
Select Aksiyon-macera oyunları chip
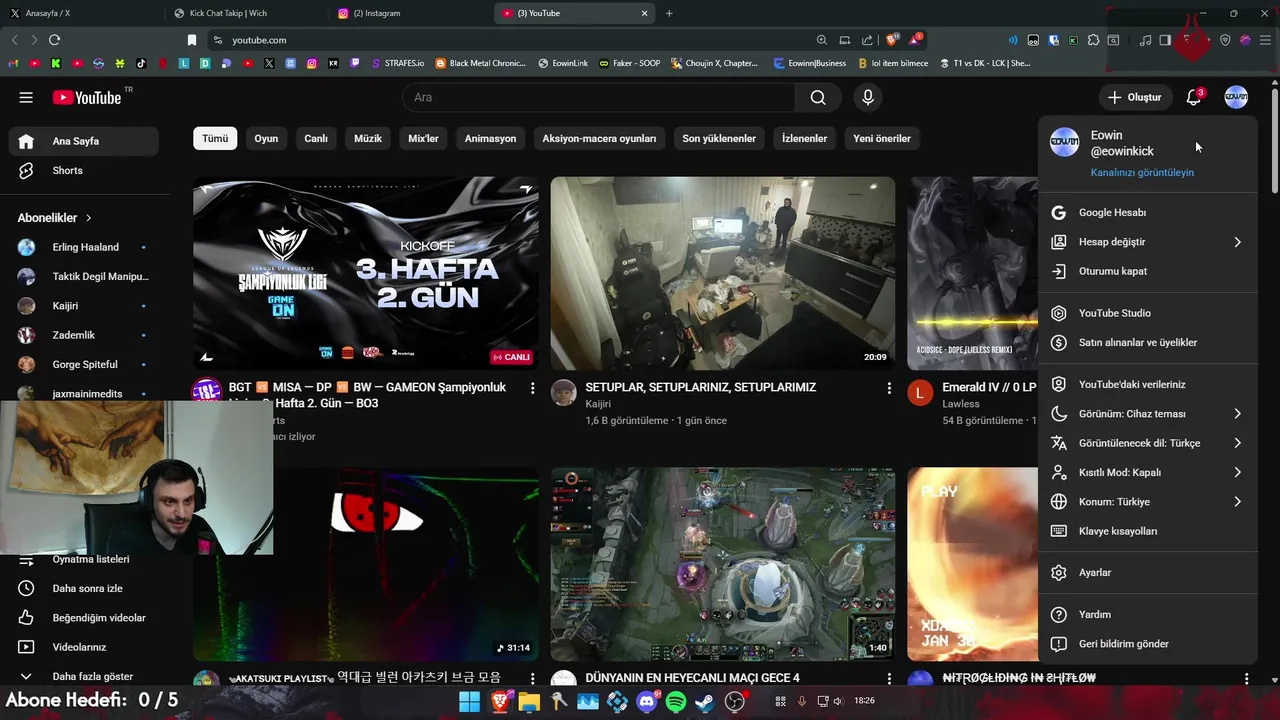599,138
